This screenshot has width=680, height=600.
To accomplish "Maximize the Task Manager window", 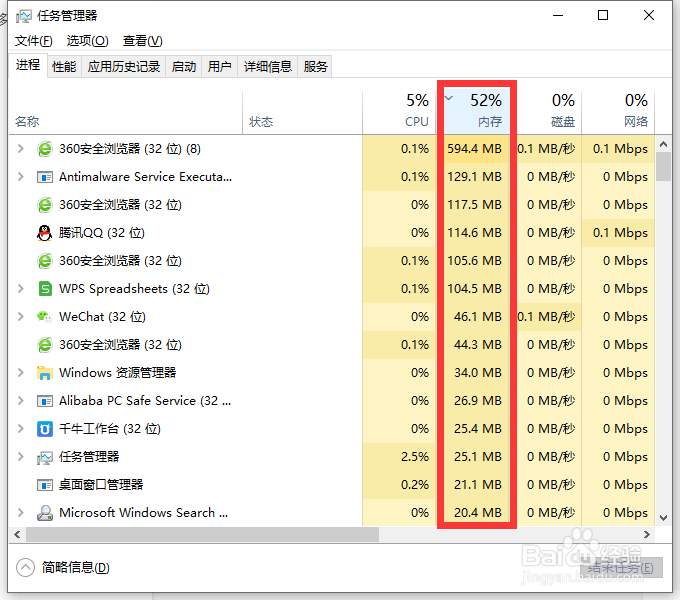I will (603, 16).
